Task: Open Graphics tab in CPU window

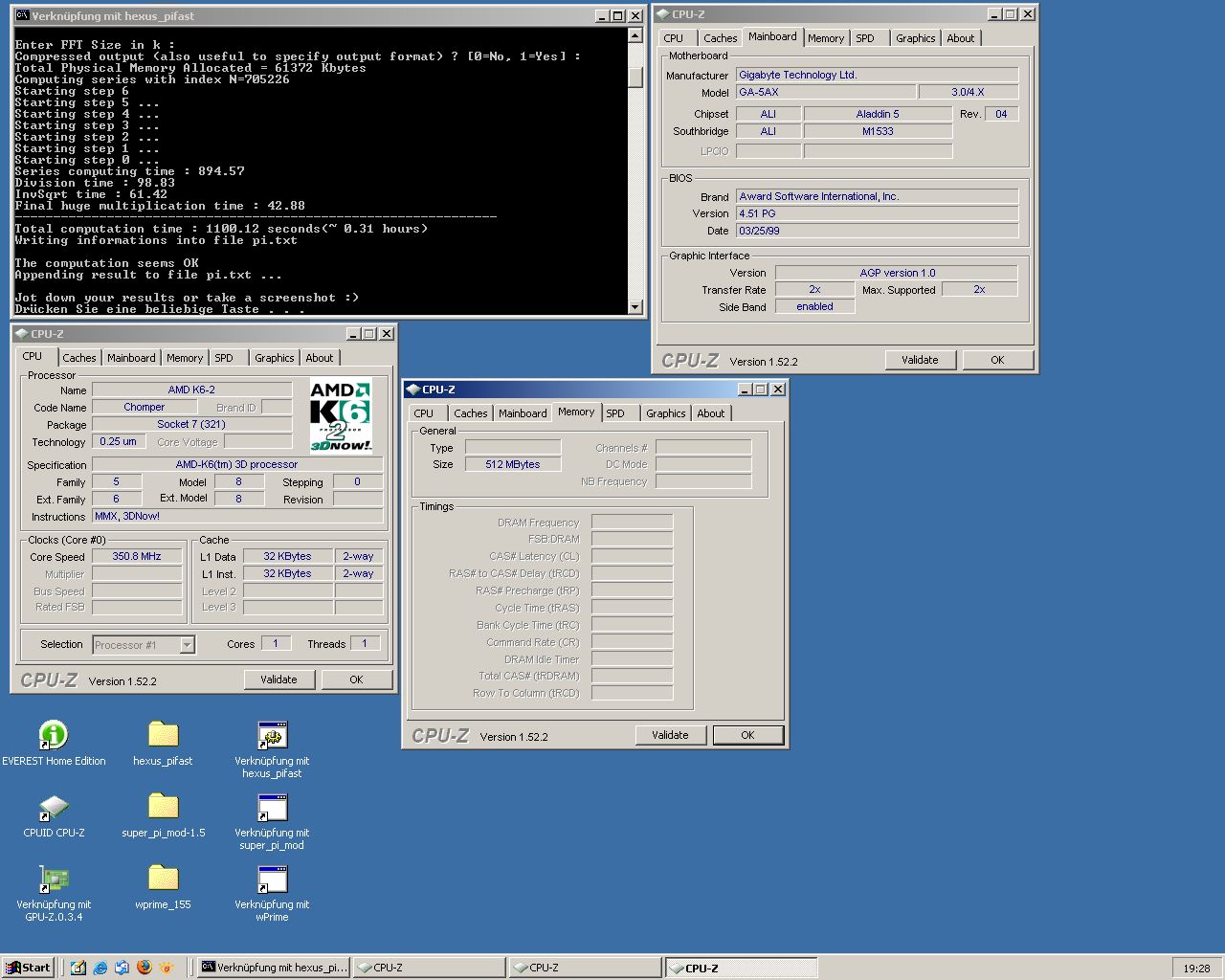Action: pyautogui.click(x=275, y=358)
